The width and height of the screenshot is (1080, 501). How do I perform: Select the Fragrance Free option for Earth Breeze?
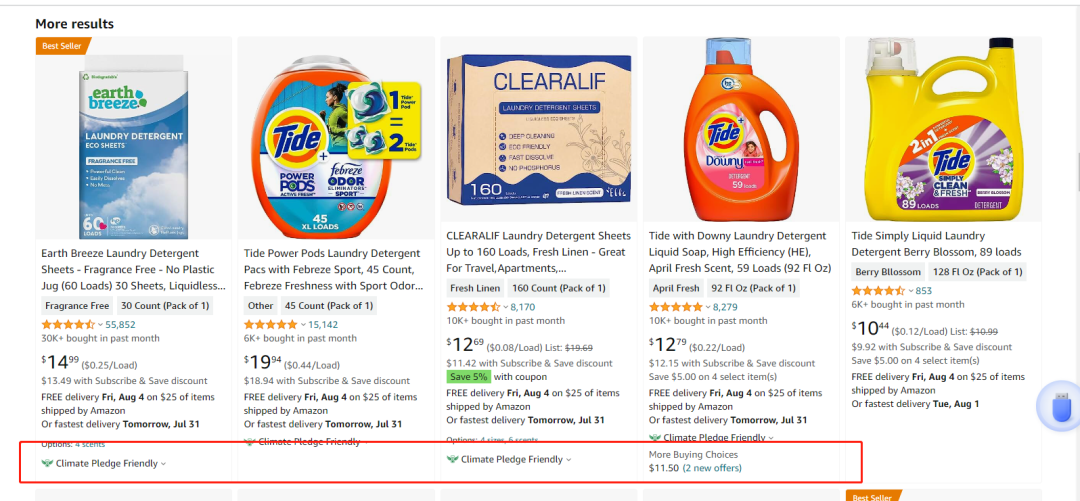77,306
